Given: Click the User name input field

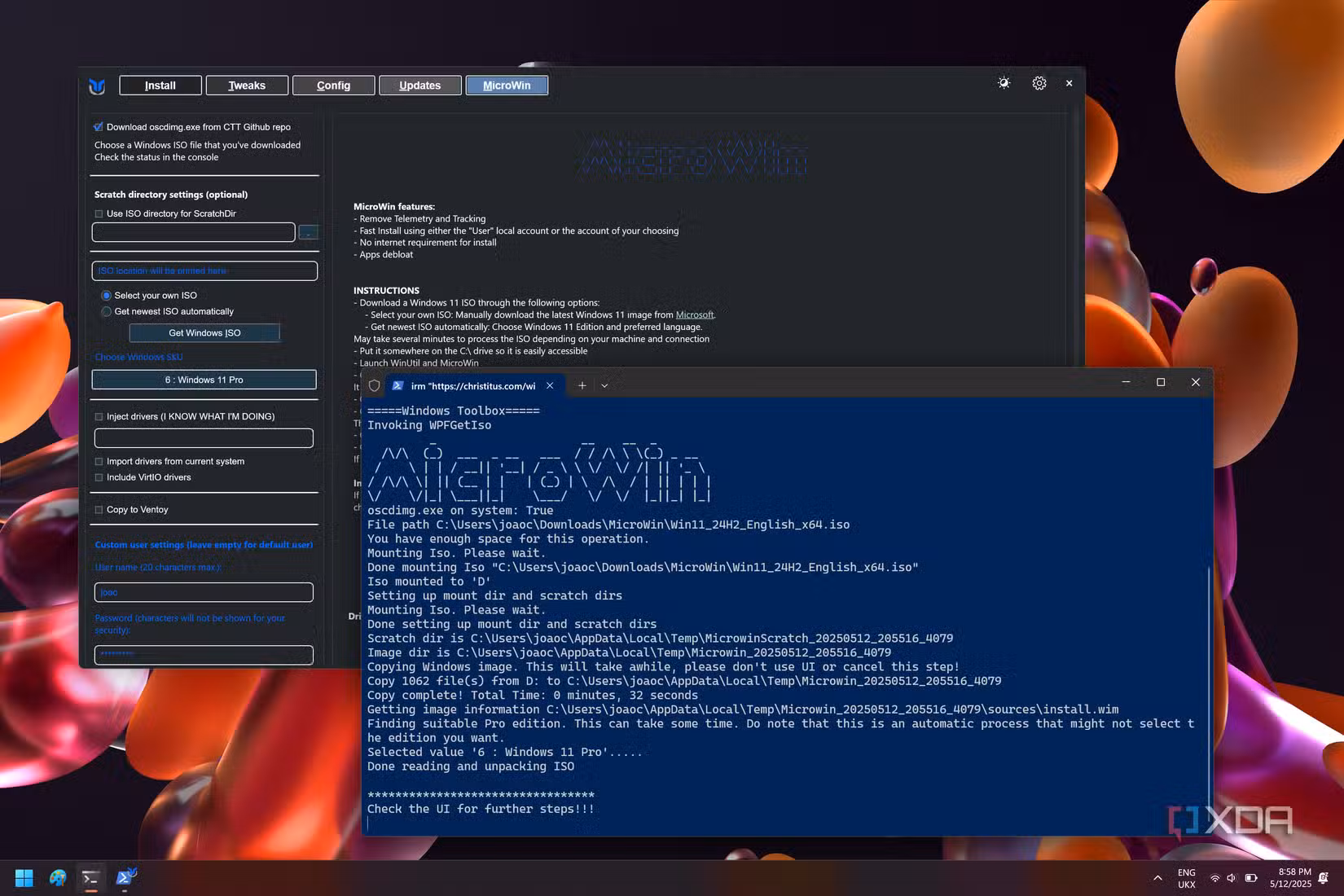Looking at the screenshot, I should (204, 592).
